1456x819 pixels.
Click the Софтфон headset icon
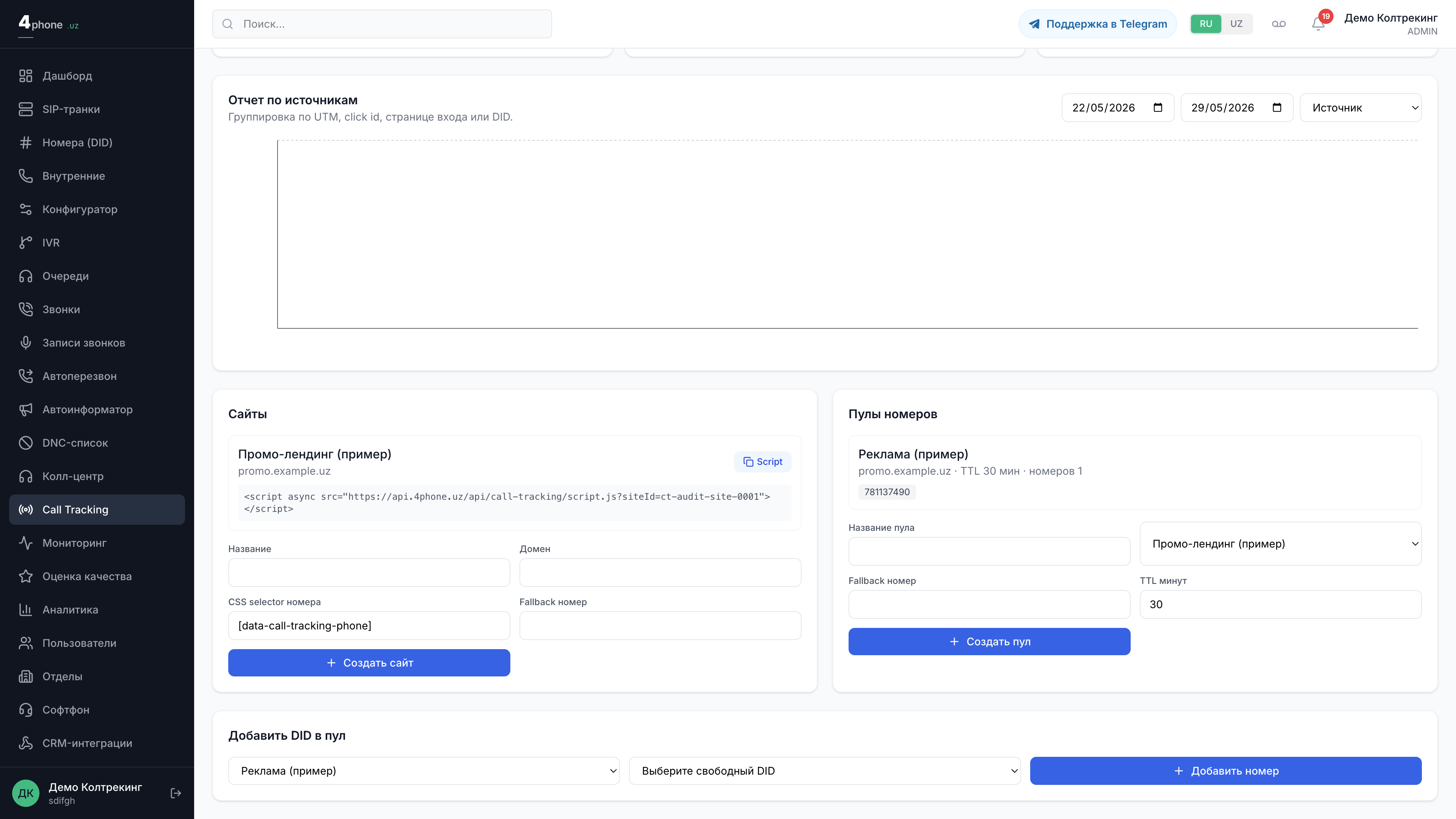coord(25,709)
